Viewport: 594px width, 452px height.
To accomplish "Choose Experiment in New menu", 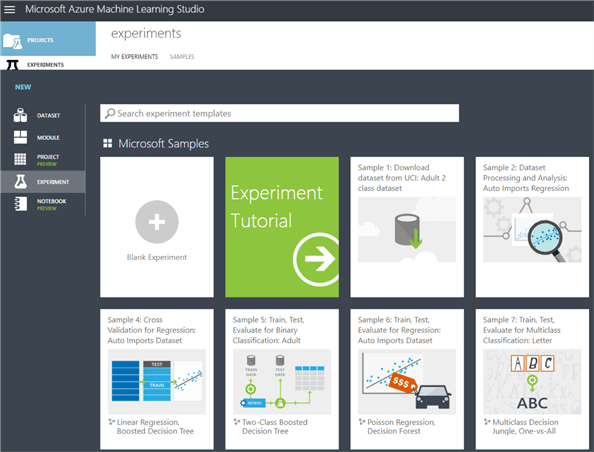I will 43,182.
